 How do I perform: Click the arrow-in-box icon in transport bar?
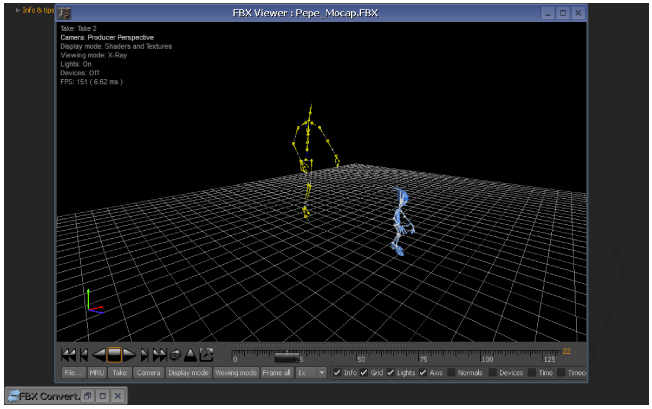click(207, 354)
